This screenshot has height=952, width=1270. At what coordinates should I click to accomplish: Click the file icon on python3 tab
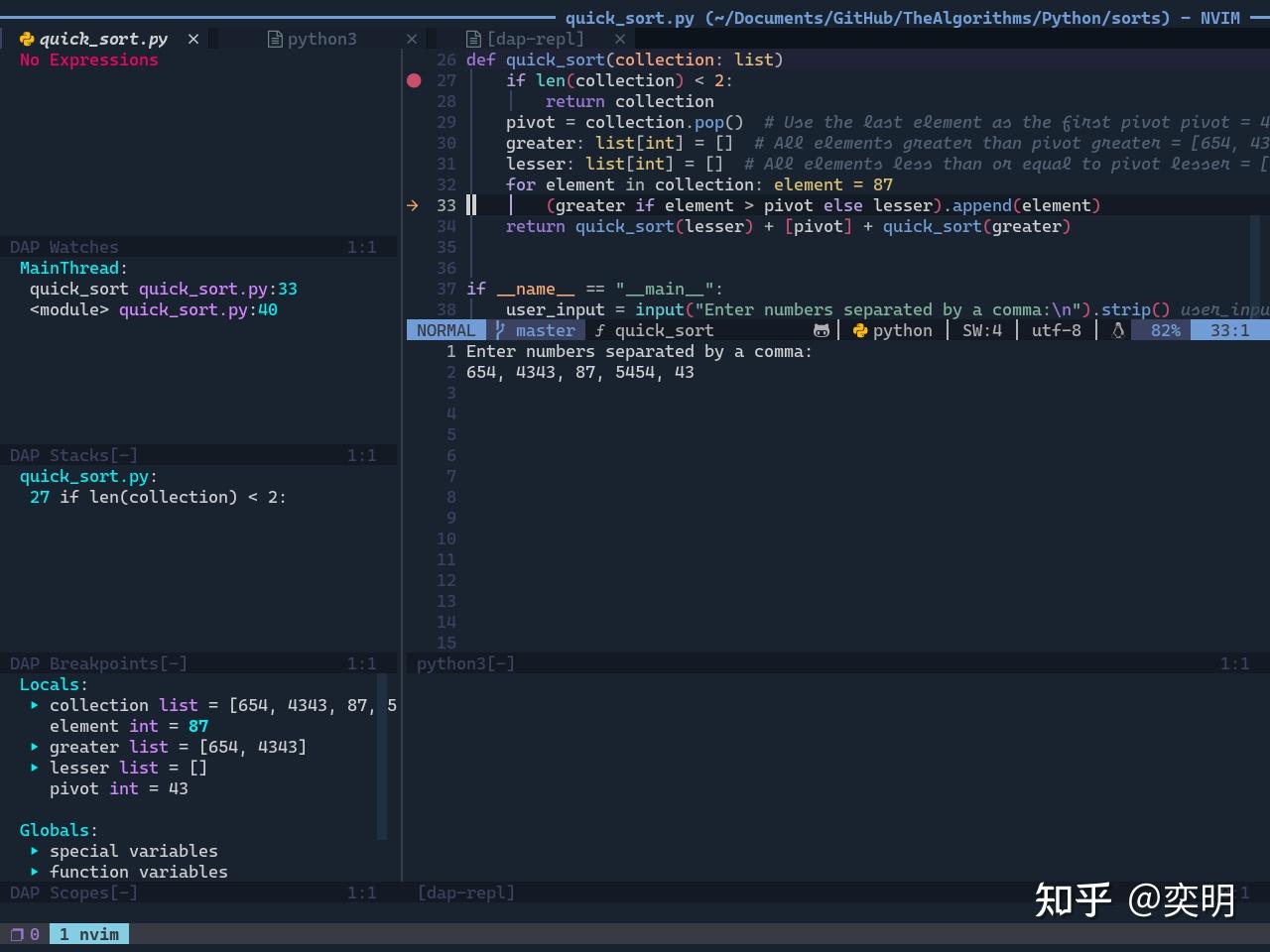point(275,39)
